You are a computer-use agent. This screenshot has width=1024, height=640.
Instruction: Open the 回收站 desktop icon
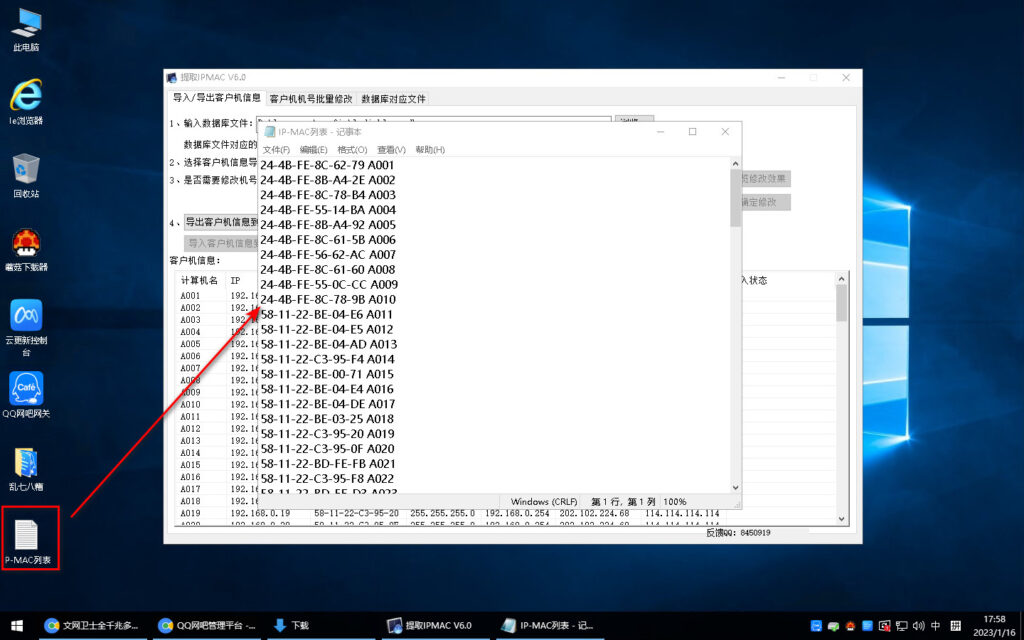(x=25, y=170)
